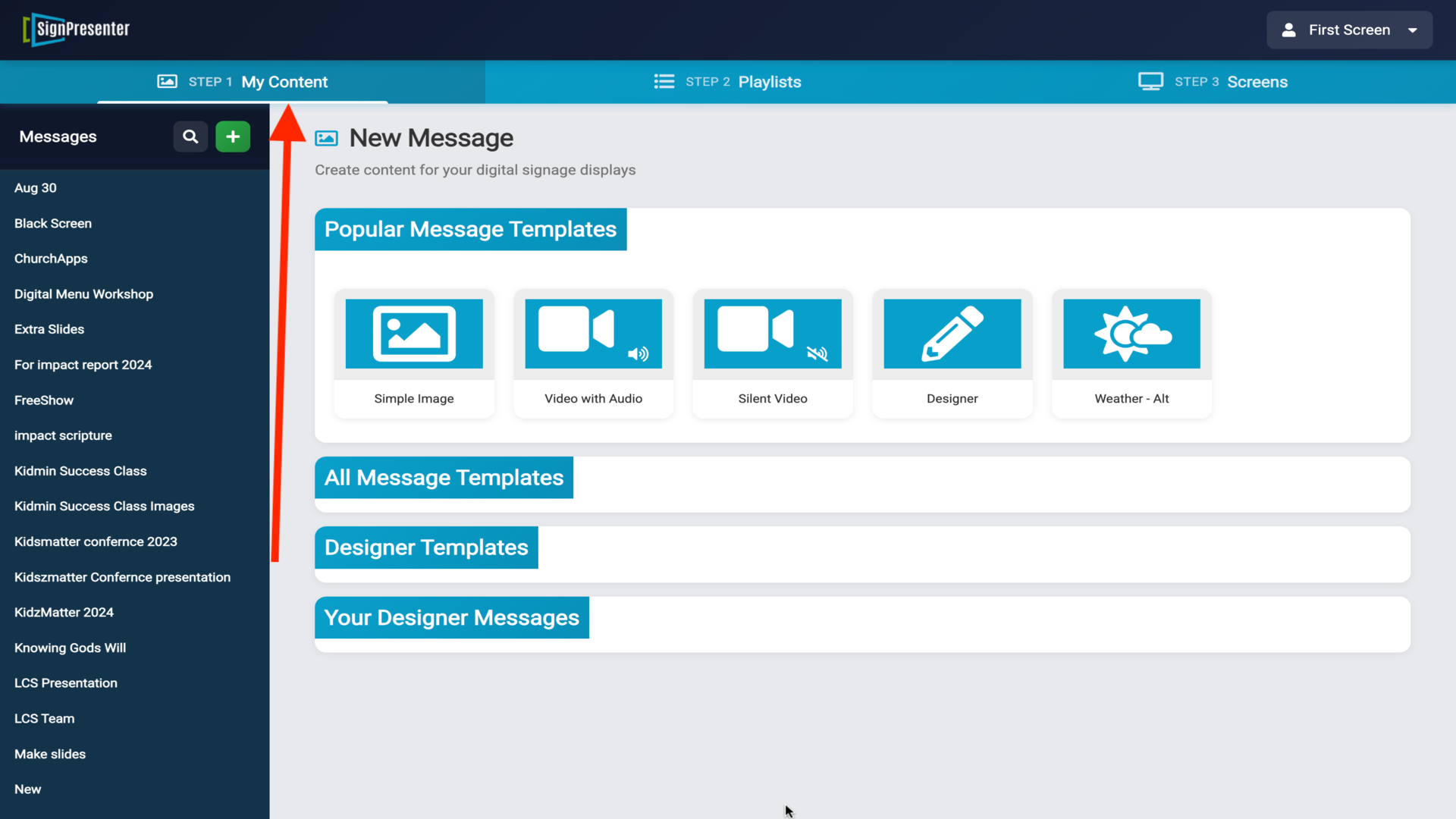Open the KidzMatter 2024 message

coord(64,613)
